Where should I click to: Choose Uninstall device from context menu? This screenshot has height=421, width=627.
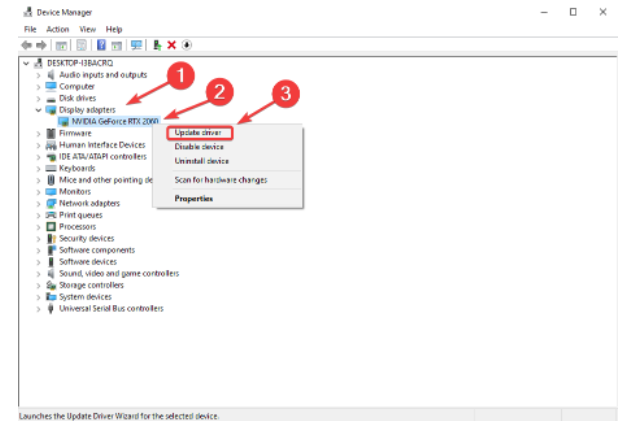pos(202,160)
